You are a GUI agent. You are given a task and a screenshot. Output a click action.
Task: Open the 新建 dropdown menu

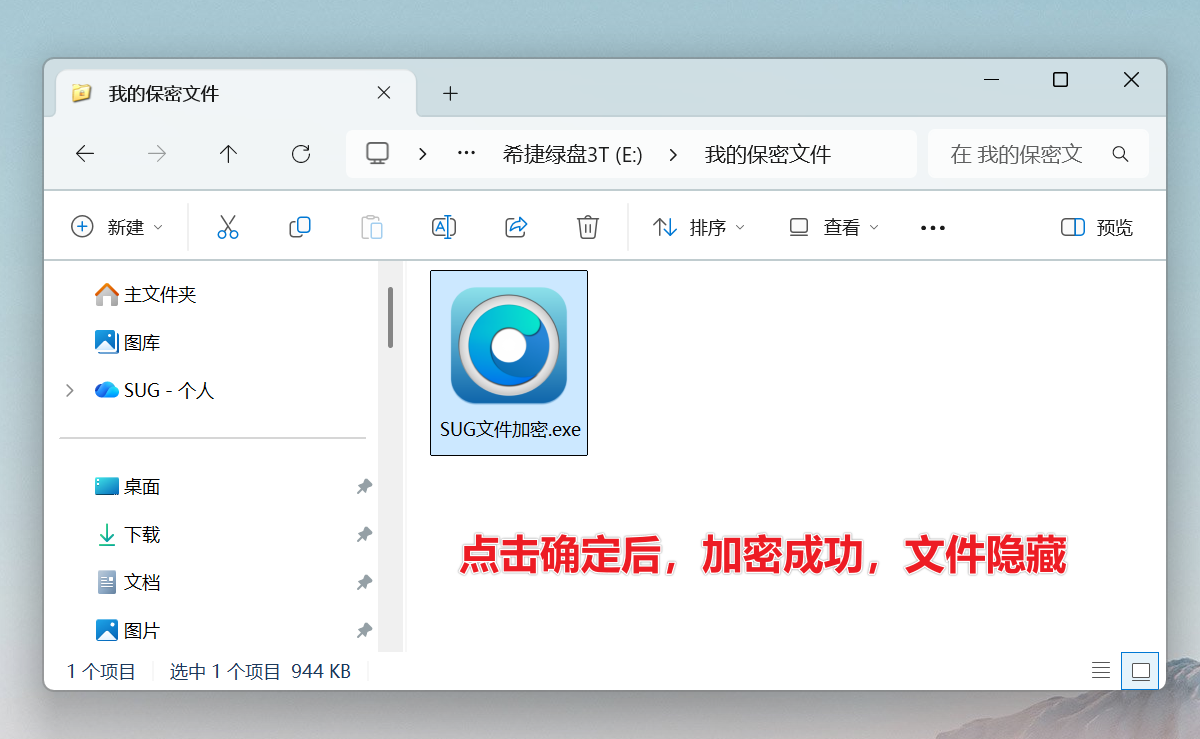(117, 227)
